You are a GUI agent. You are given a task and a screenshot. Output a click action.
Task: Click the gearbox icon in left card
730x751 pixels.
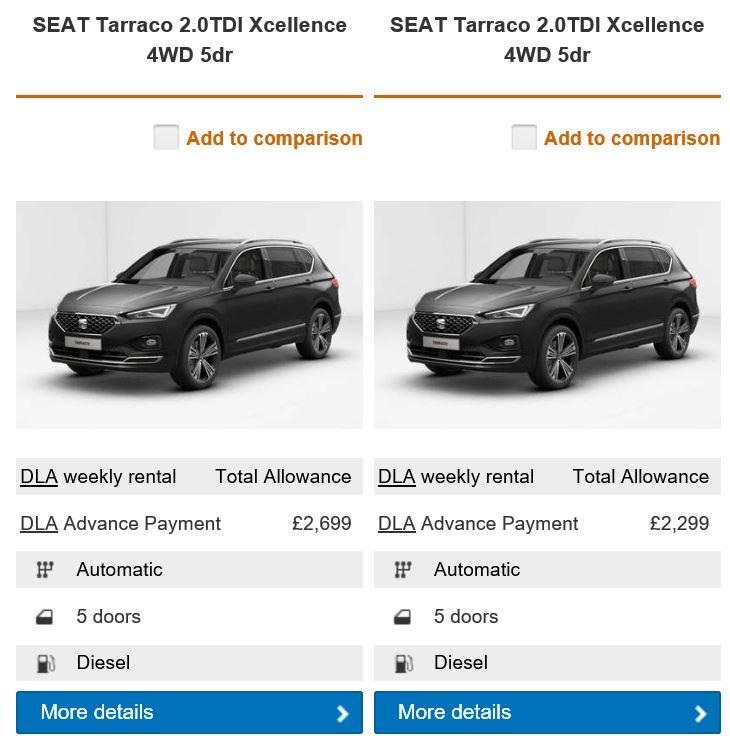point(44,570)
